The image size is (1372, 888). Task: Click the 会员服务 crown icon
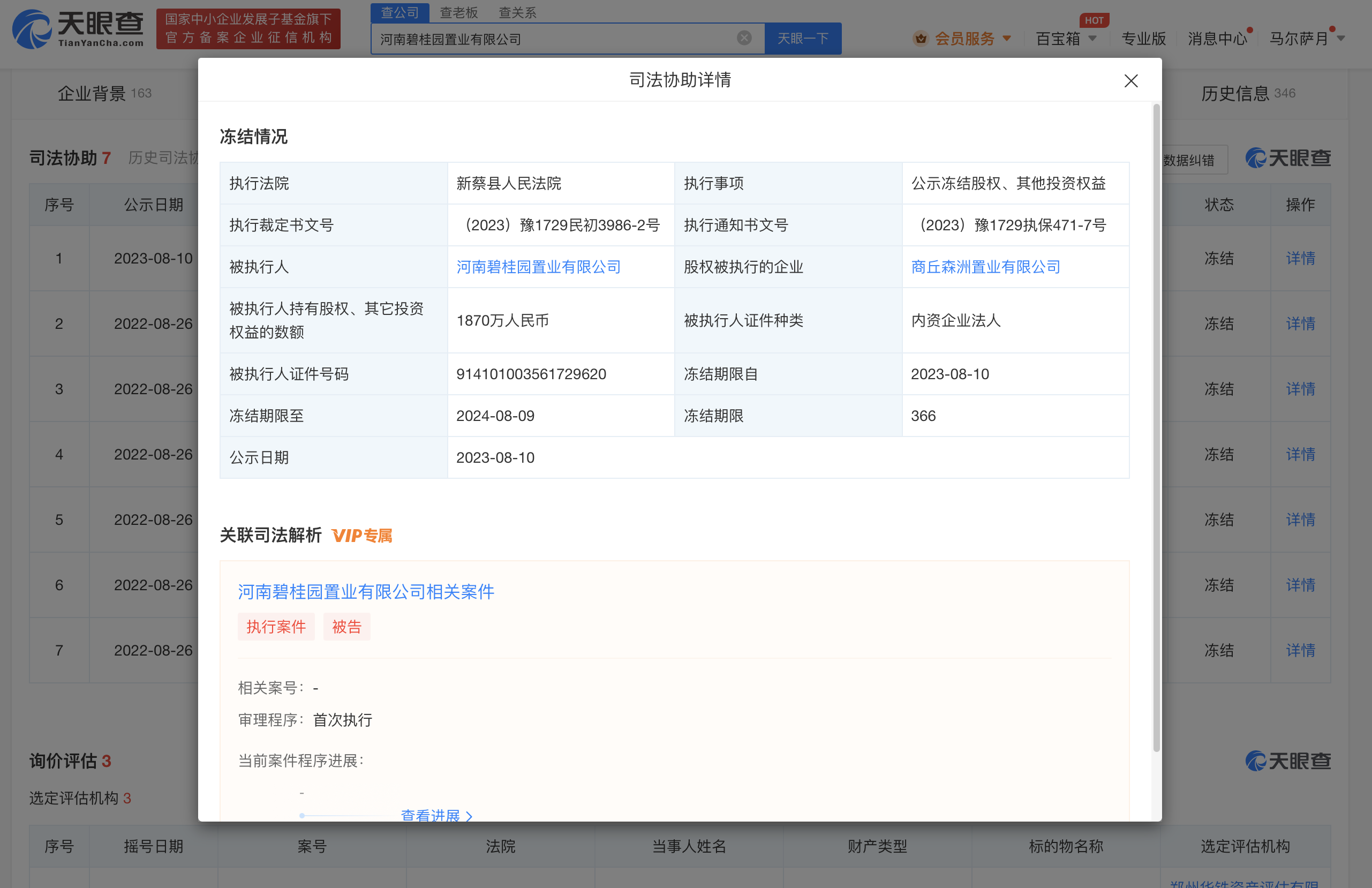[x=921, y=39]
